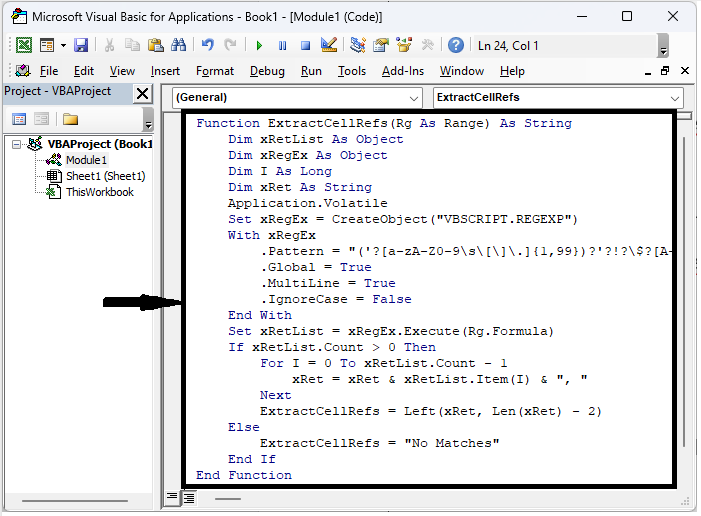Save the workbook with the Save icon
The width and height of the screenshot is (701, 516).
[81, 45]
